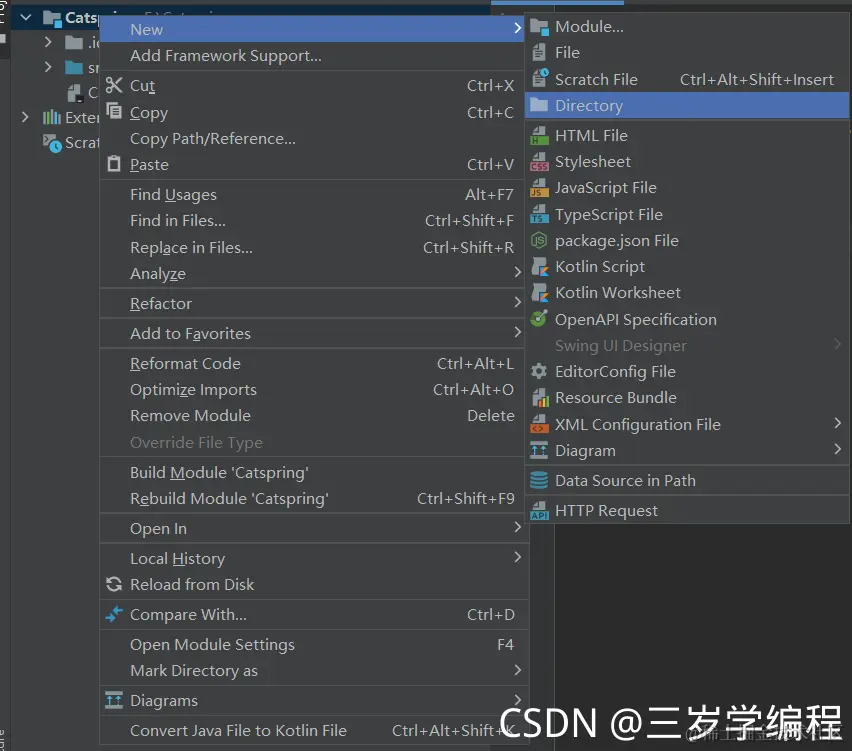Click the Resource Bundle icon
The height and width of the screenshot is (751, 852).
click(x=540, y=398)
